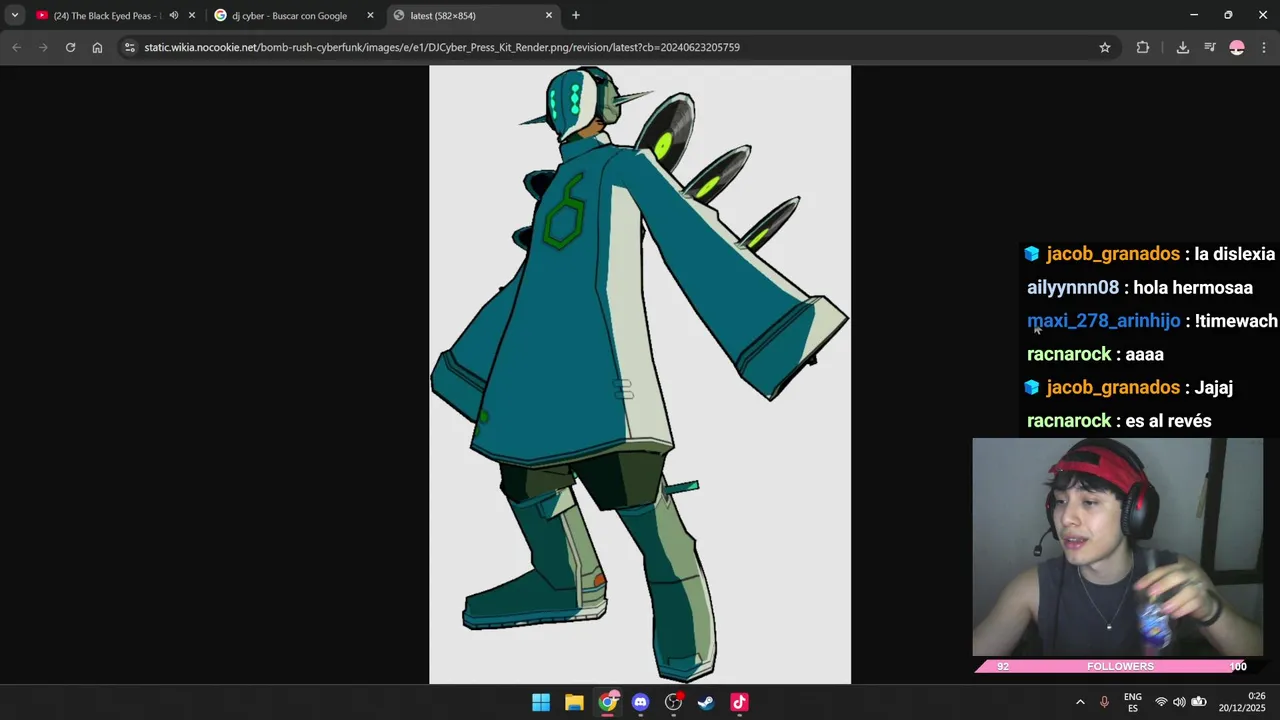Screen dimensions: 1280x720
Task: Open the tab search dropdown arrow
Action: coord(14,15)
